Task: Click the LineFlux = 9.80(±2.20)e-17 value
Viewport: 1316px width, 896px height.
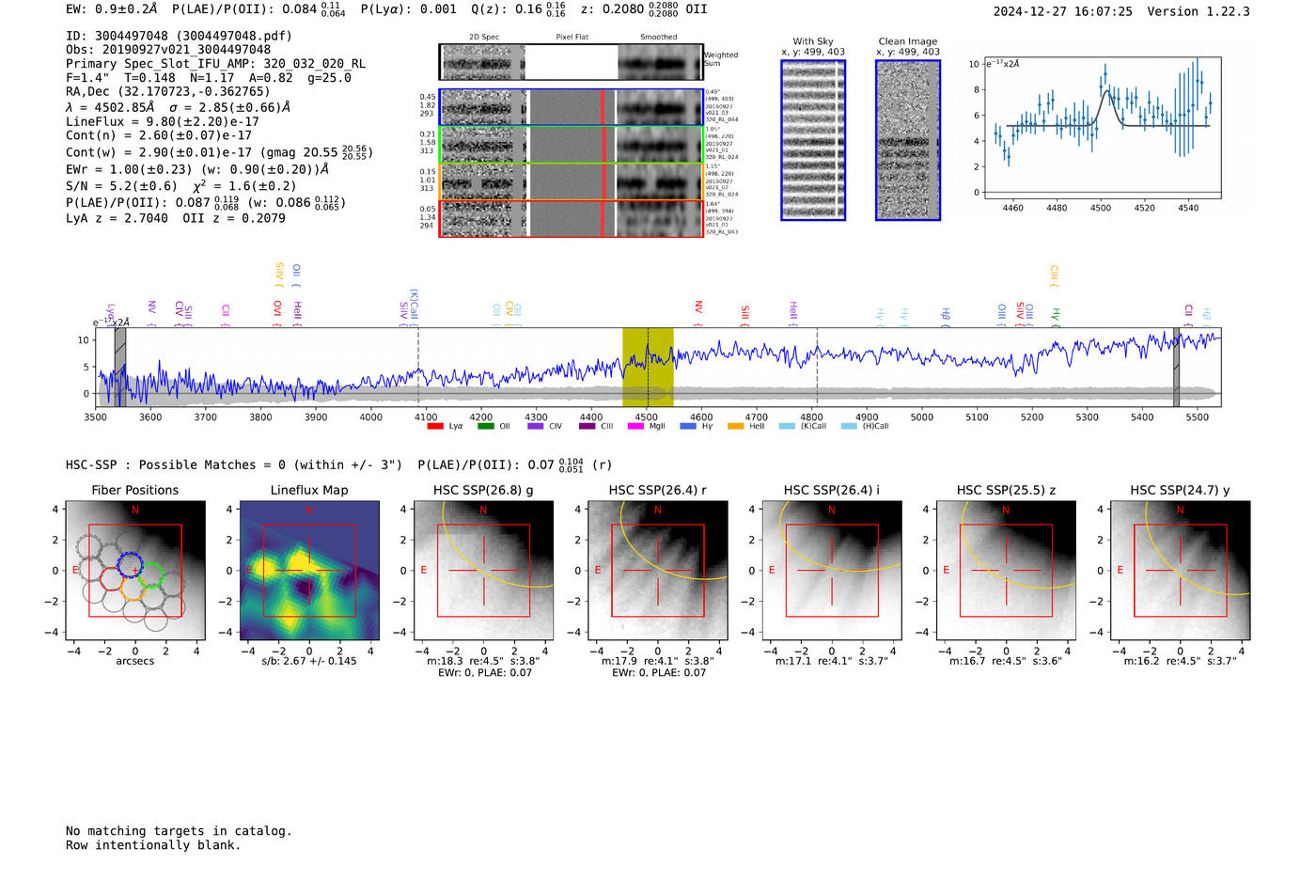Action: point(163,121)
